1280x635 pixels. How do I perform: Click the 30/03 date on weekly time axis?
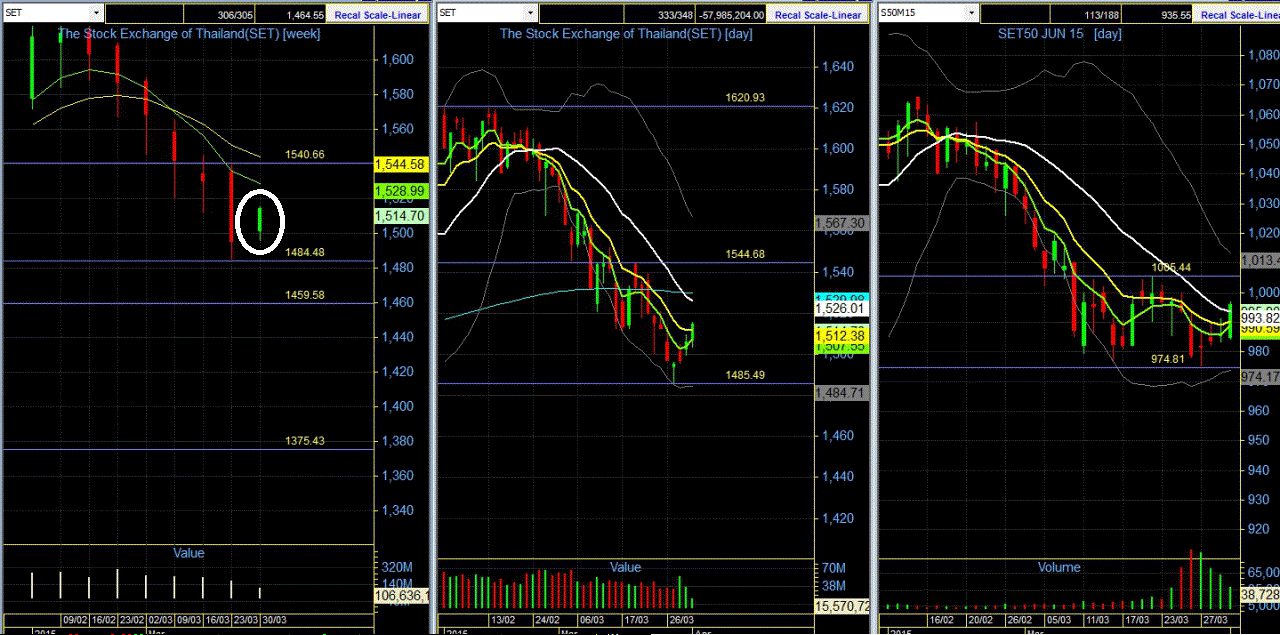click(272, 619)
